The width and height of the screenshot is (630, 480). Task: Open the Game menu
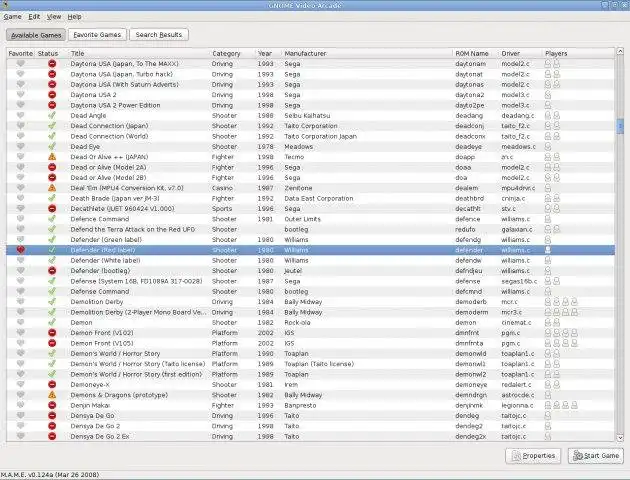click(x=12, y=17)
